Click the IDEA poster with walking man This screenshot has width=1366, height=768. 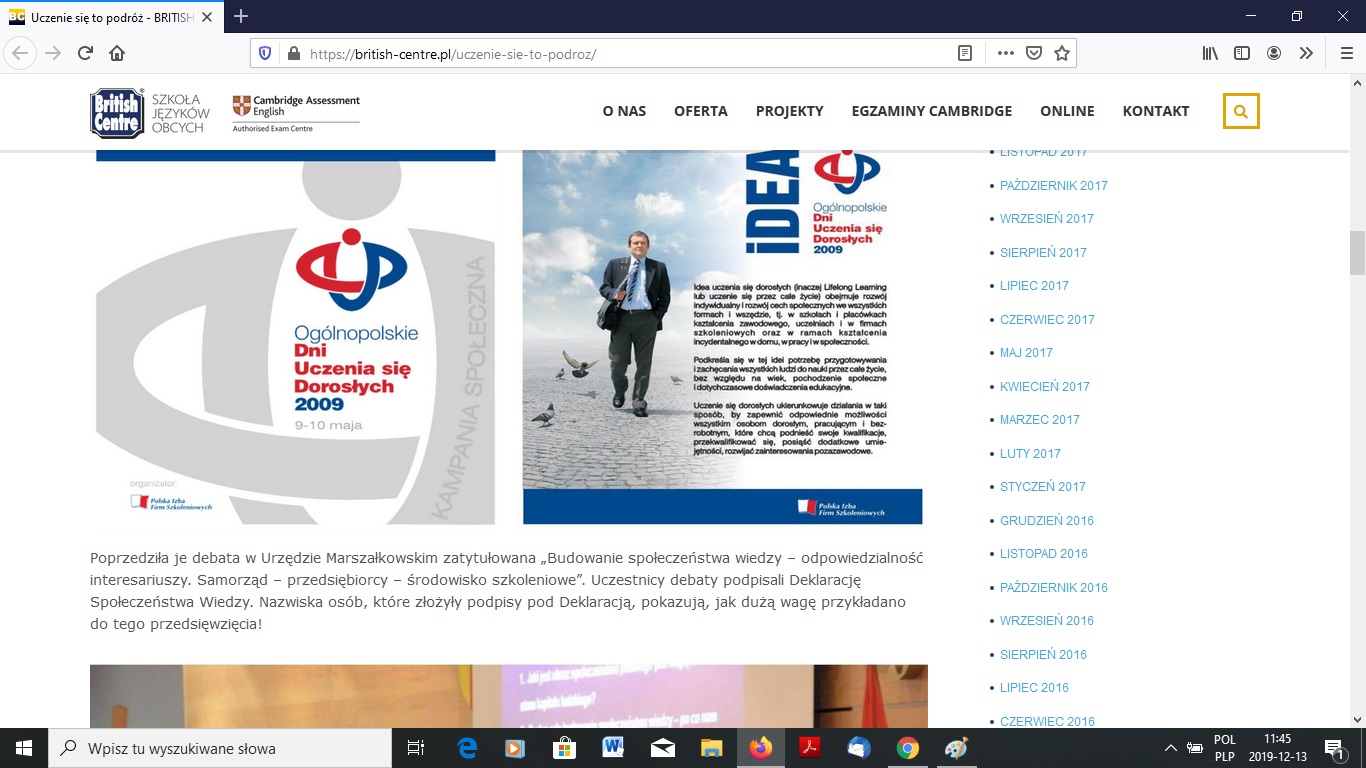[723, 337]
